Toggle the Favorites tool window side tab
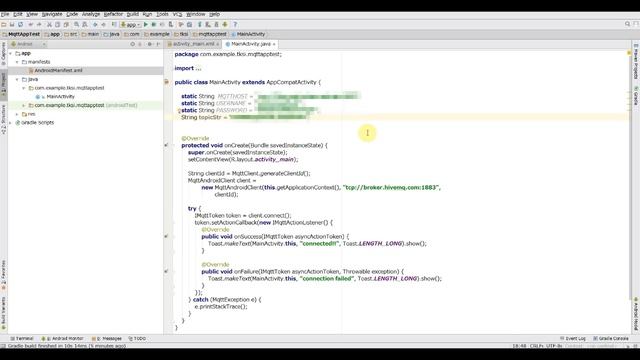640x360 pixels. (3, 275)
